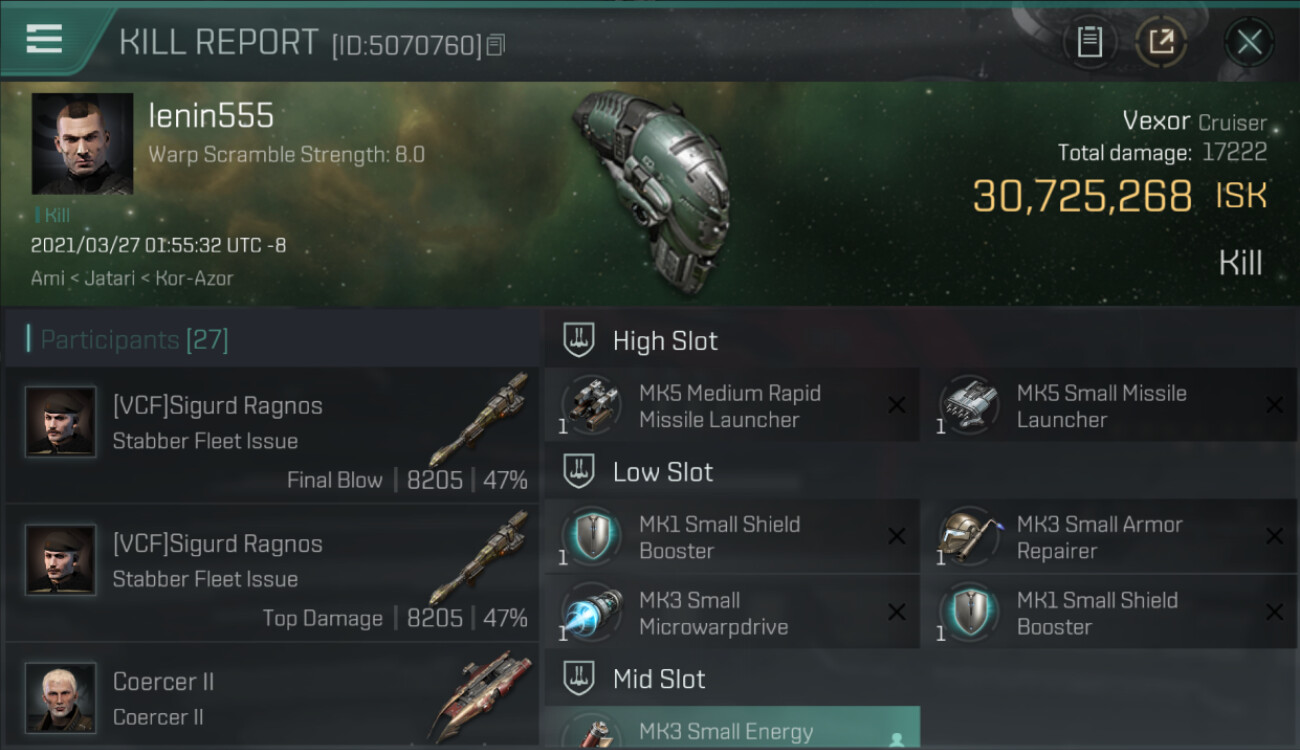The height and width of the screenshot is (750, 1300).
Task: Click the clipboard report icon
Action: coord(1090,42)
